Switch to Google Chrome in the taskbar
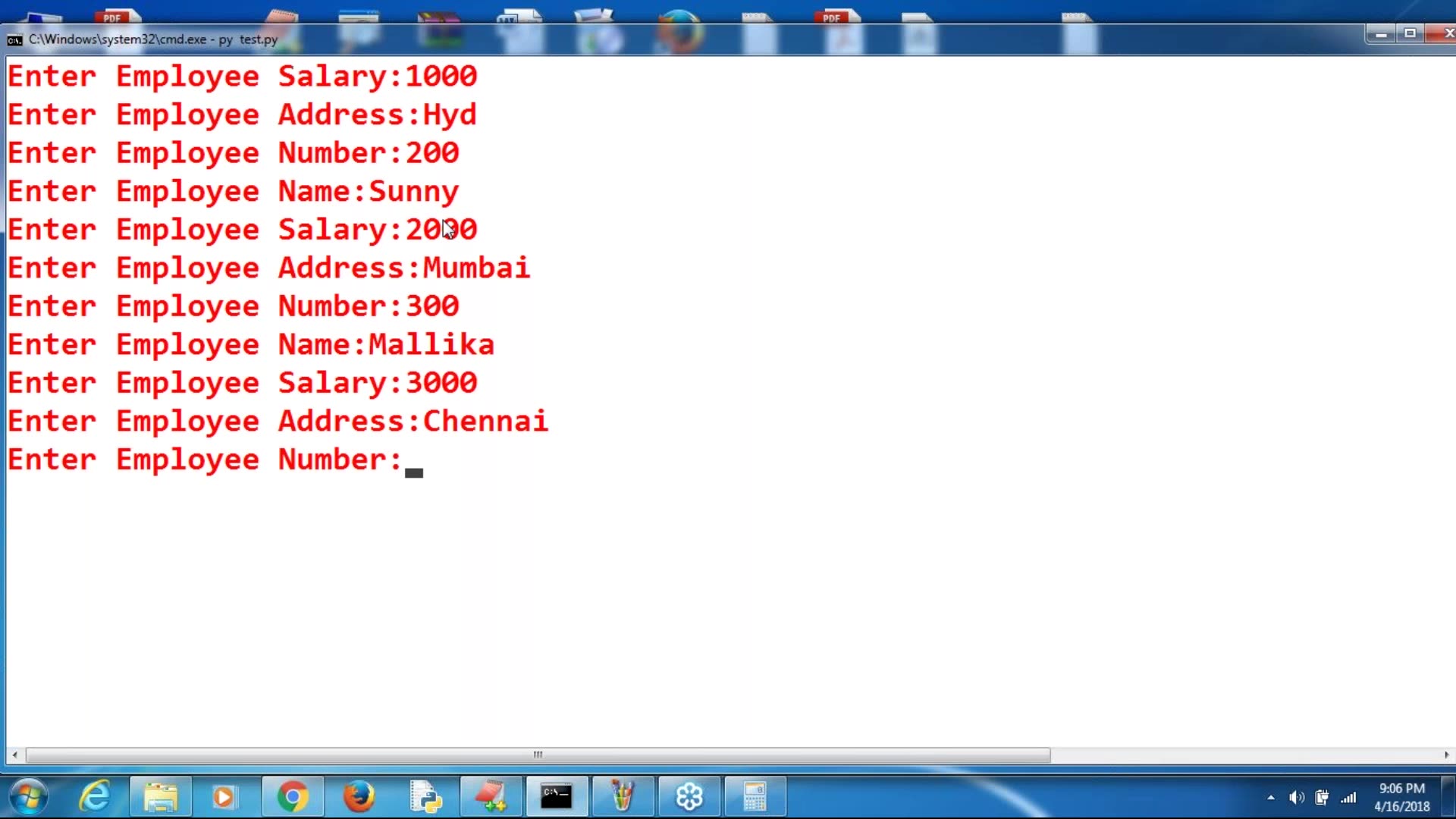Viewport: 1456px width, 819px height. click(x=292, y=797)
